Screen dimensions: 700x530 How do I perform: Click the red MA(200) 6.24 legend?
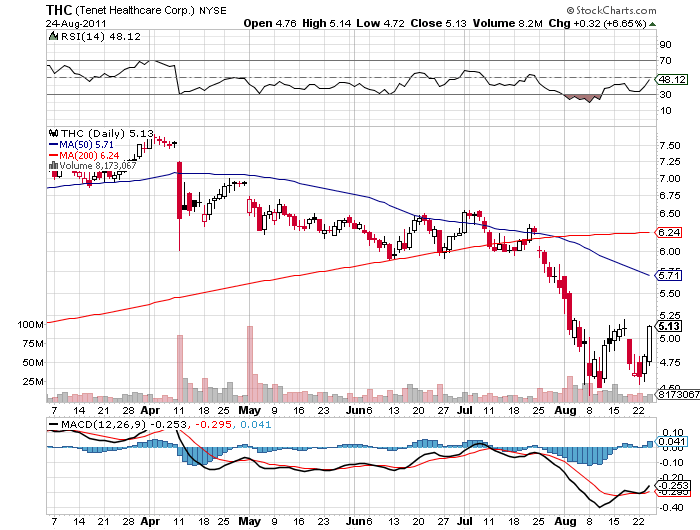(x=84, y=155)
